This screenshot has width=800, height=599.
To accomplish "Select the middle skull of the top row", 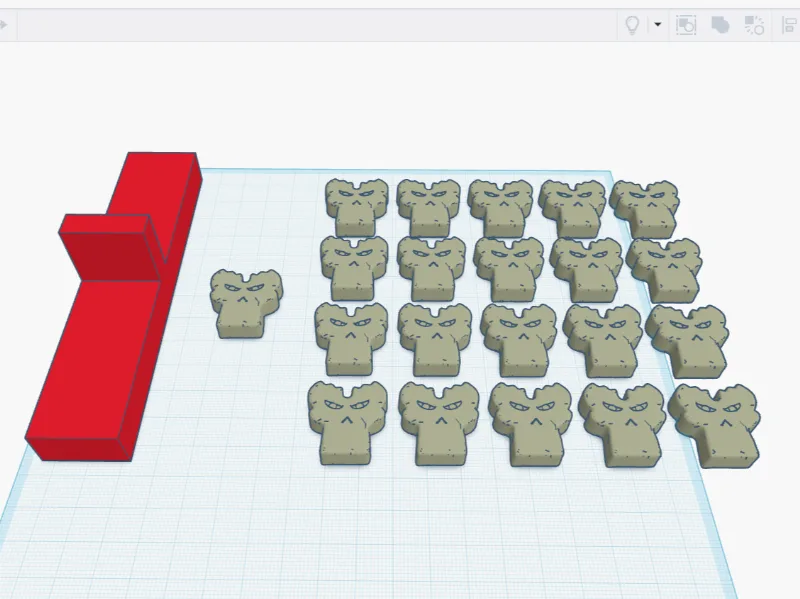I will pyautogui.click(x=501, y=208).
